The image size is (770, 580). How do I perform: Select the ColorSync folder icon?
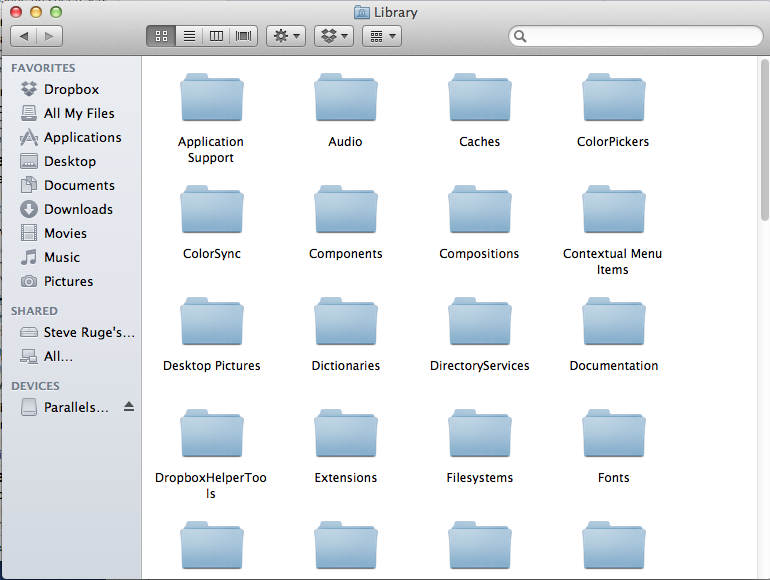(x=211, y=210)
